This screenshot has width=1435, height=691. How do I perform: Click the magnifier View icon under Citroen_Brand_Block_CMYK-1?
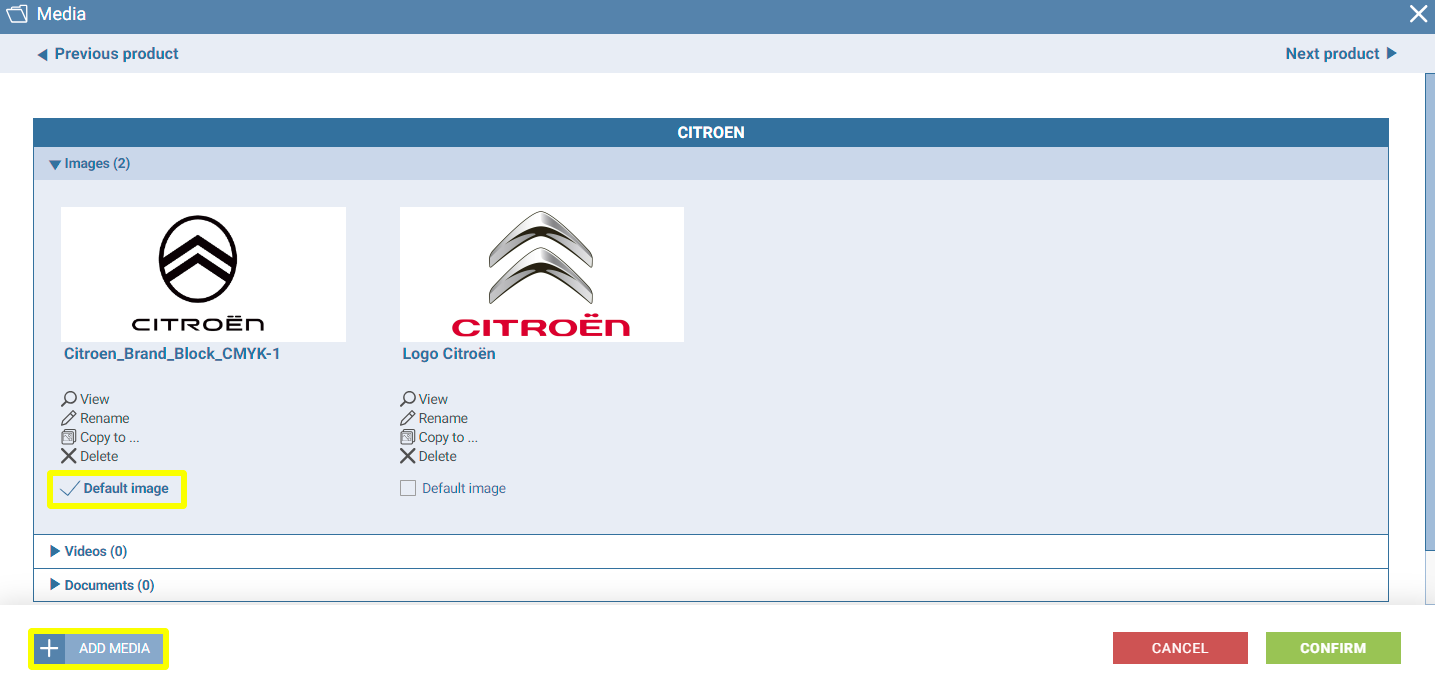click(x=69, y=399)
